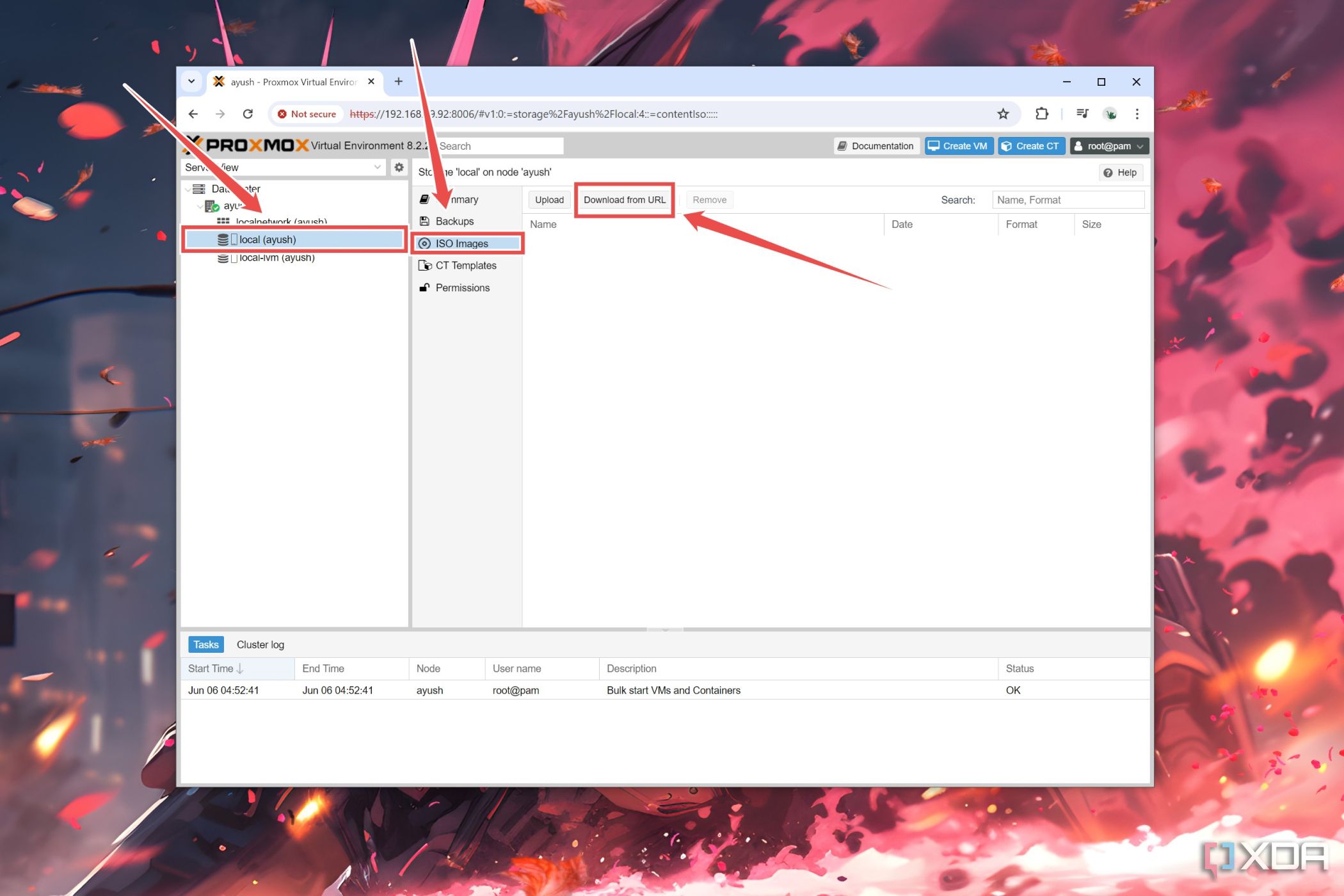Image resolution: width=1344 pixels, height=896 pixels.
Task: Click the Name column header to sort
Action: tap(543, 223)
